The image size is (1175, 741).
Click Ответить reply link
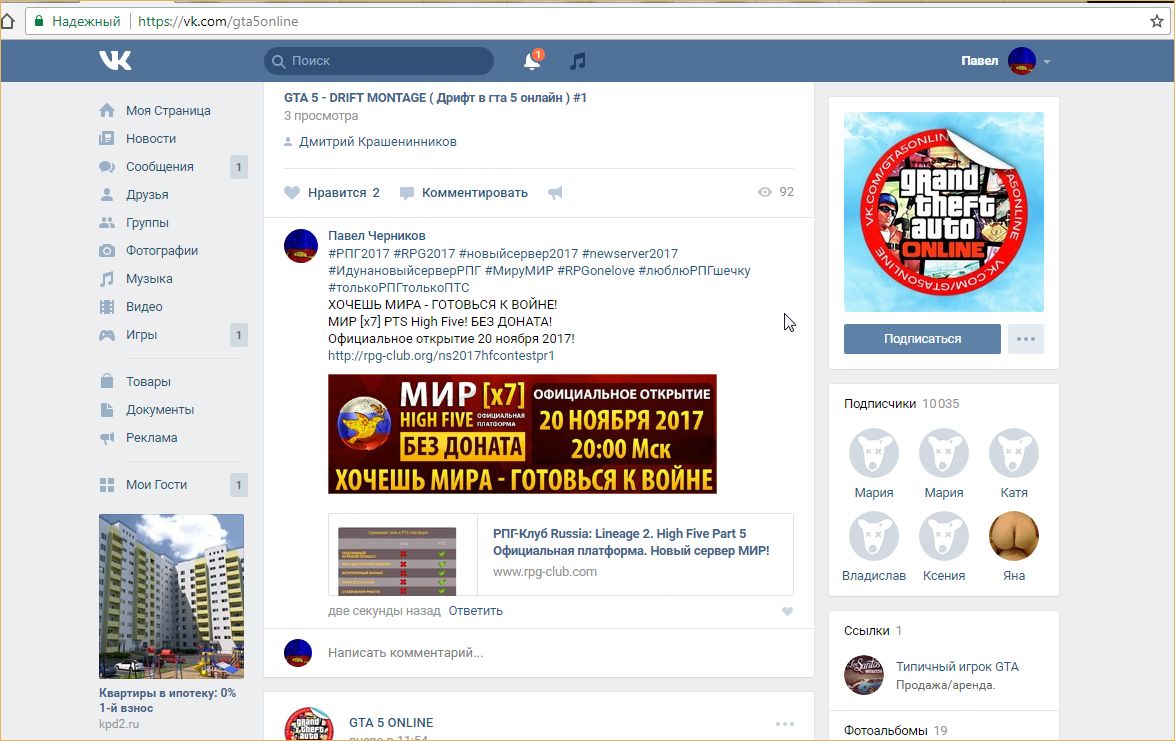pyautogui.click(x=476, y=611)
